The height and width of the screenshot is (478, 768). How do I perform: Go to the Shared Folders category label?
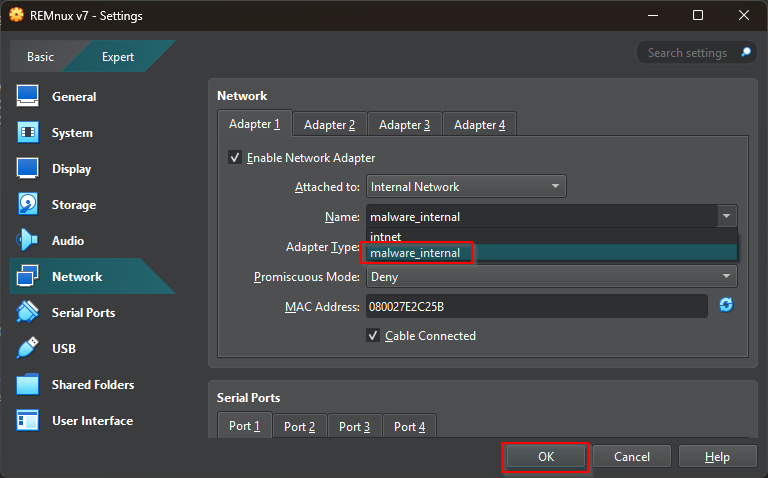pos(93,384)
